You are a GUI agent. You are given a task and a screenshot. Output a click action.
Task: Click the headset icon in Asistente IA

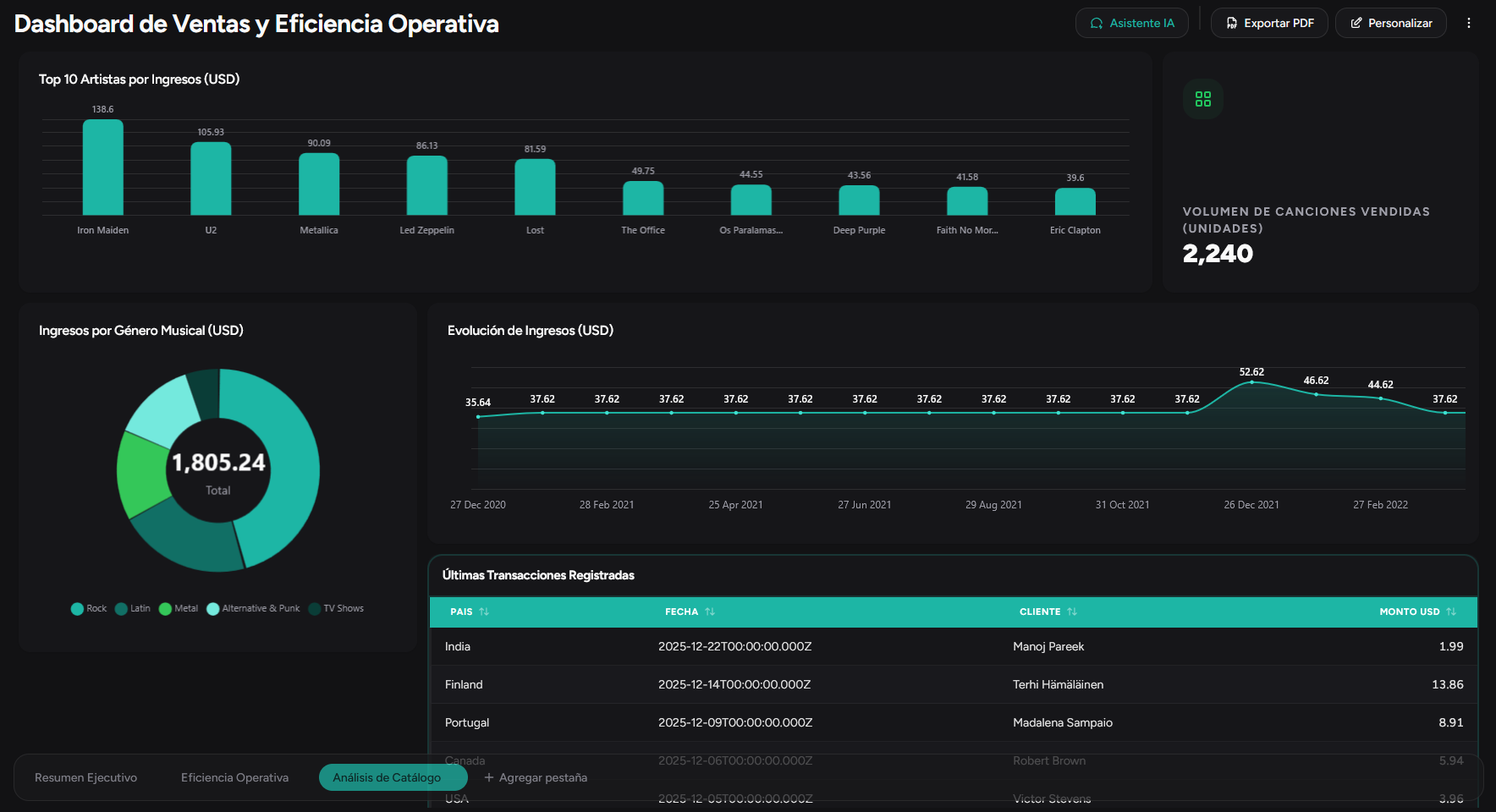tap(1097, 24)
